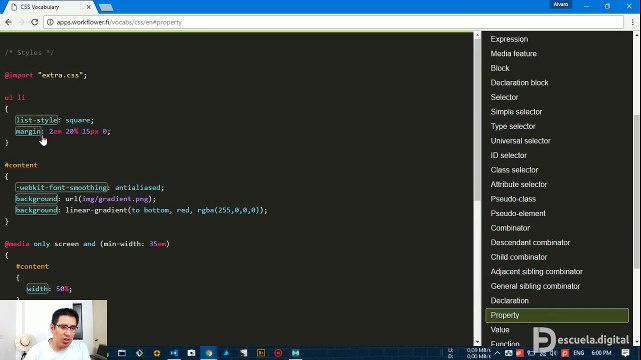Go back with the browser back arrow

(9, 22)
